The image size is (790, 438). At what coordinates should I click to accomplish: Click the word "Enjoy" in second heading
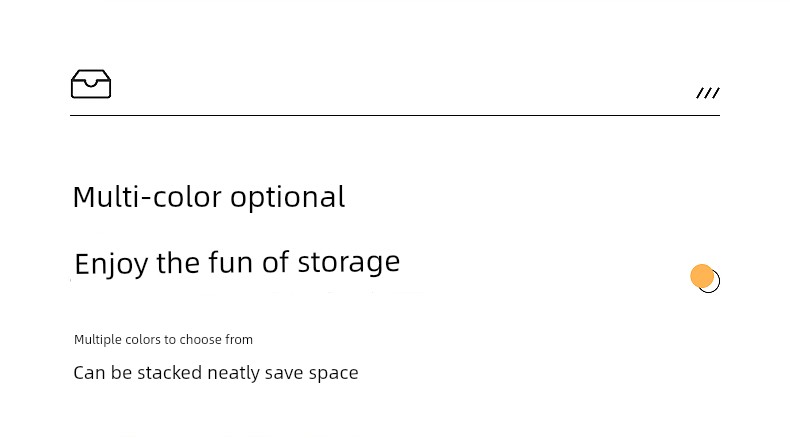[x=111, y=264]
